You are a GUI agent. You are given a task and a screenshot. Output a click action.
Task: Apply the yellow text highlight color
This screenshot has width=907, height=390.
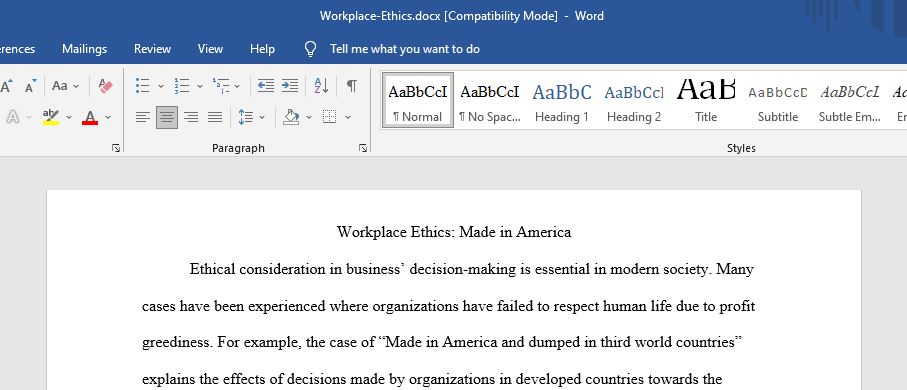[51, 117]
